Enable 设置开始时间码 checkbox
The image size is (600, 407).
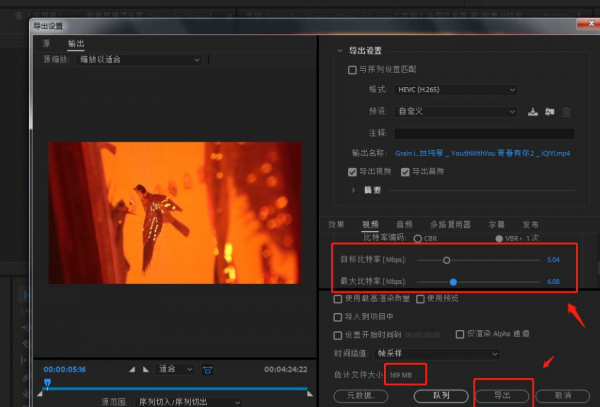click(338, 335)
